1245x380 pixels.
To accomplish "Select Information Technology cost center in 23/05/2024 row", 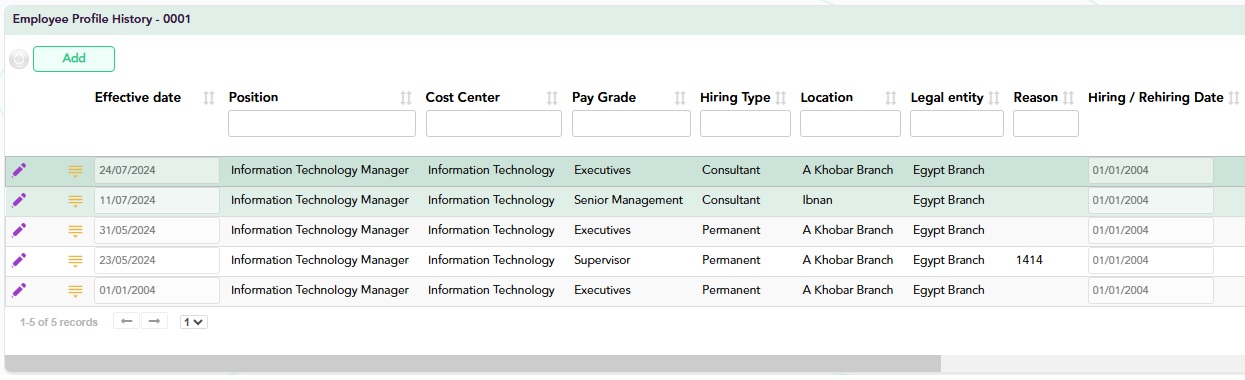I will pyautogui.click(x=491, y=260).
